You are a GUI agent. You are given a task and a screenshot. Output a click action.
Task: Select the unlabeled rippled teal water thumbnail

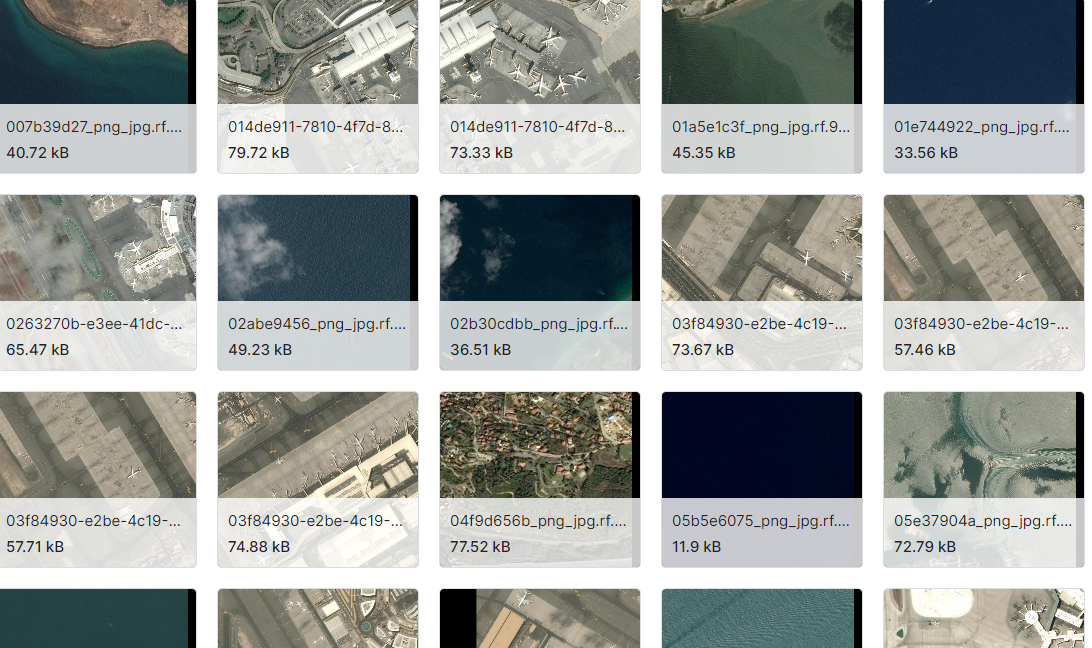click(x=761, y=618)
